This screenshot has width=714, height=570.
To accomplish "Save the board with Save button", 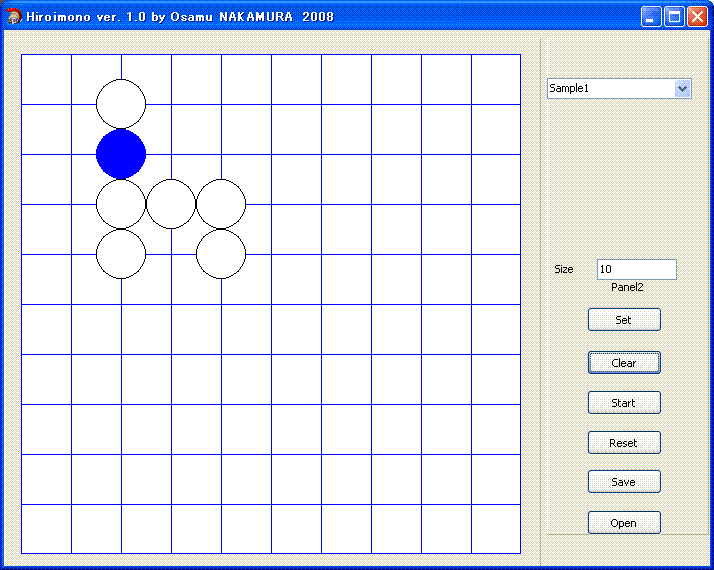I will tap(624, 482).
